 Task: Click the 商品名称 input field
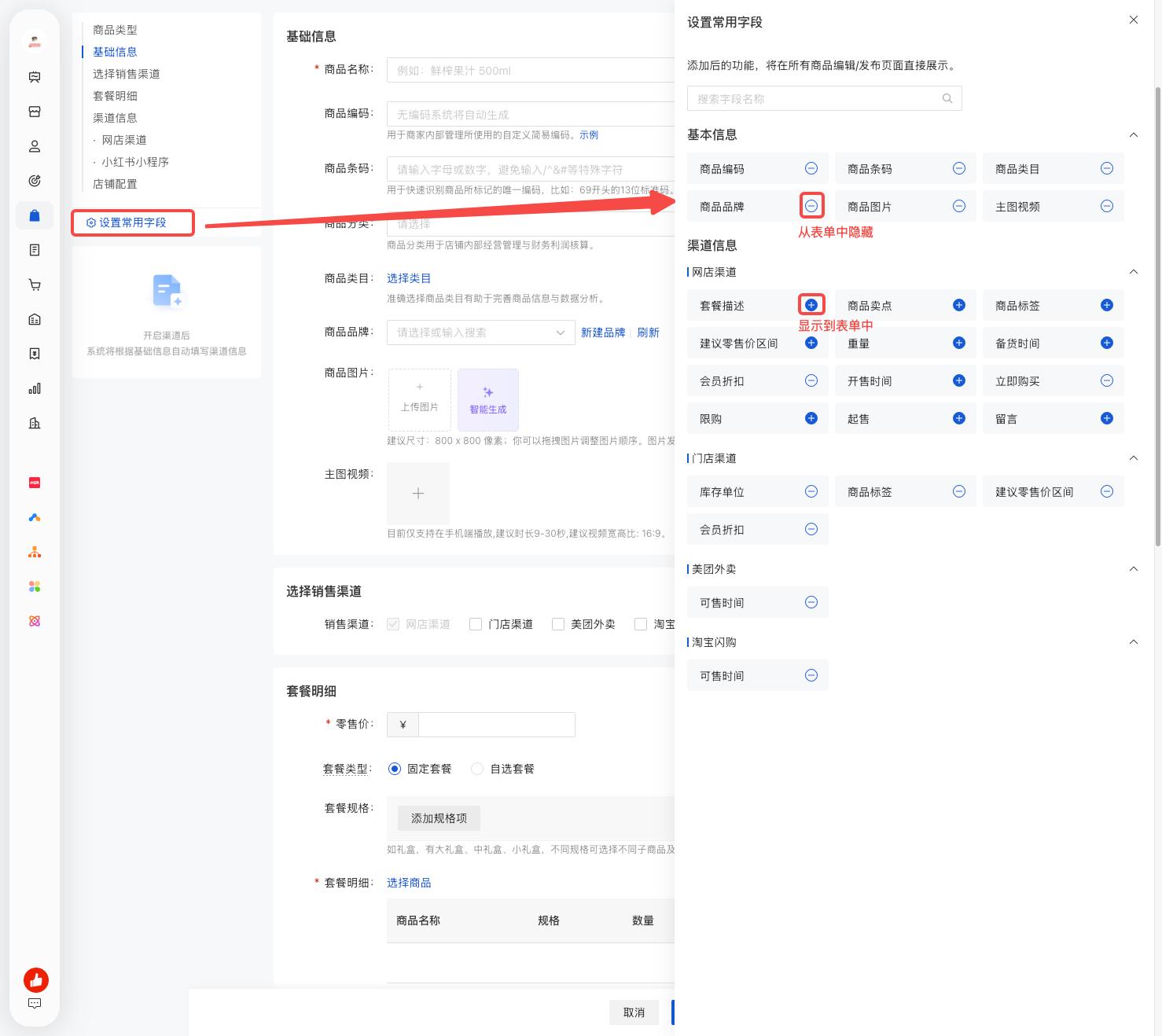tap(531, 70)
